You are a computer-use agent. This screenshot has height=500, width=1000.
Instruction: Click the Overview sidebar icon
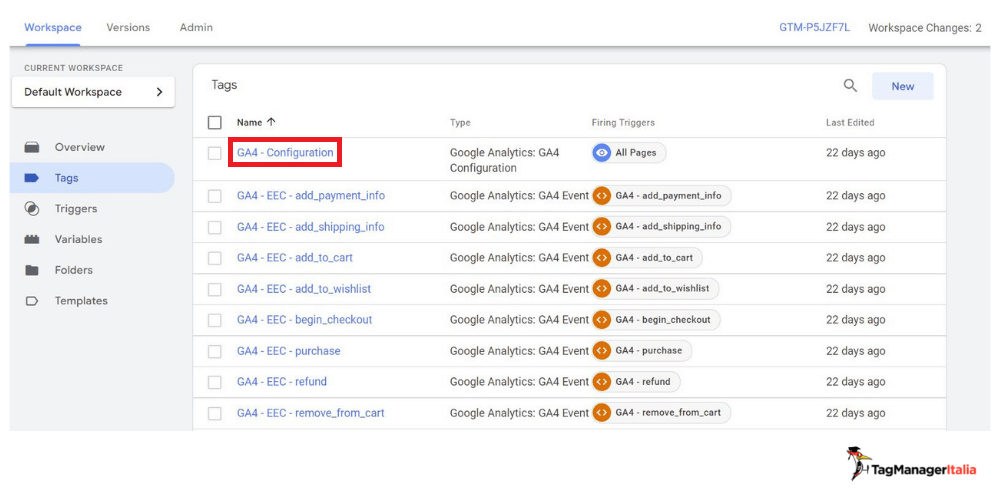[x=32, y=147]
